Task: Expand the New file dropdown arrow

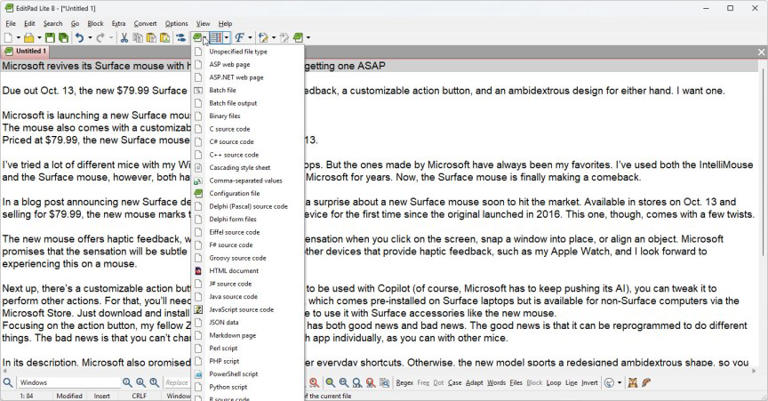Action: click(x=18, y=38)
